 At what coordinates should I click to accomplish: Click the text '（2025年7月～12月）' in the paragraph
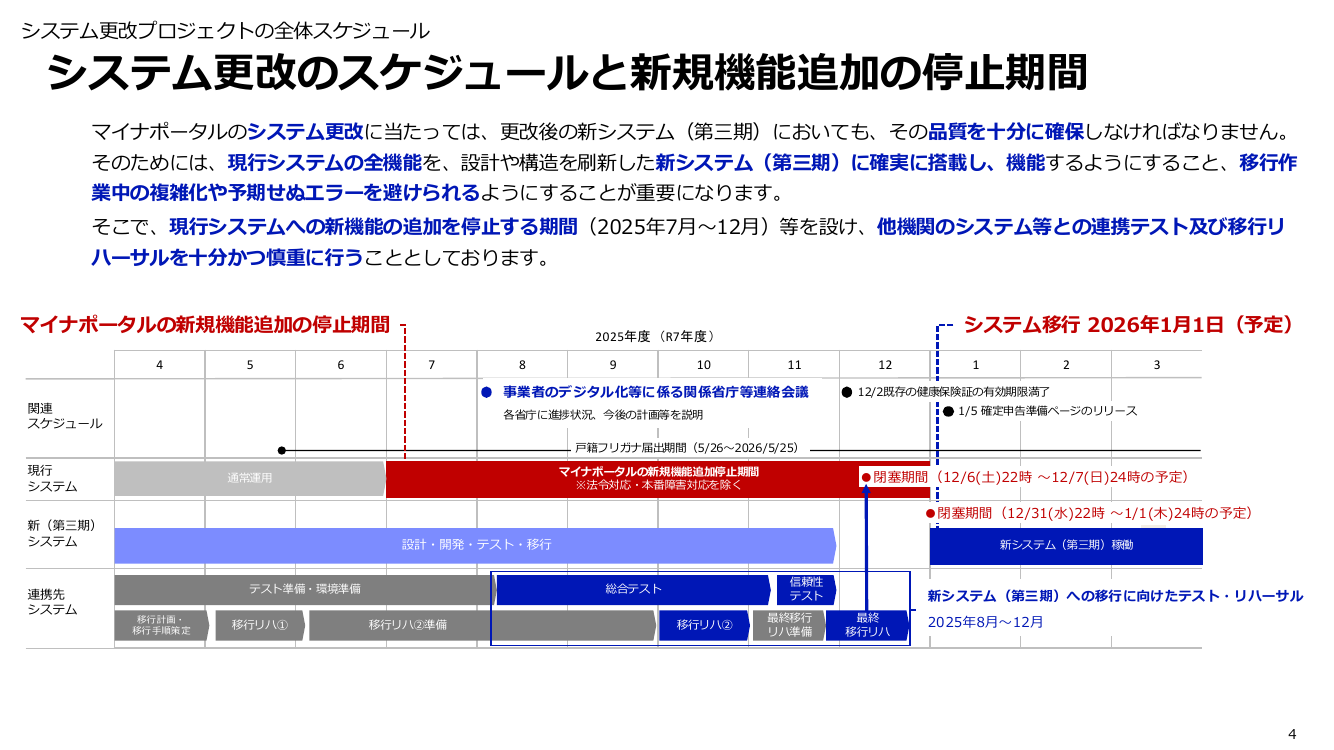[674, 226]
